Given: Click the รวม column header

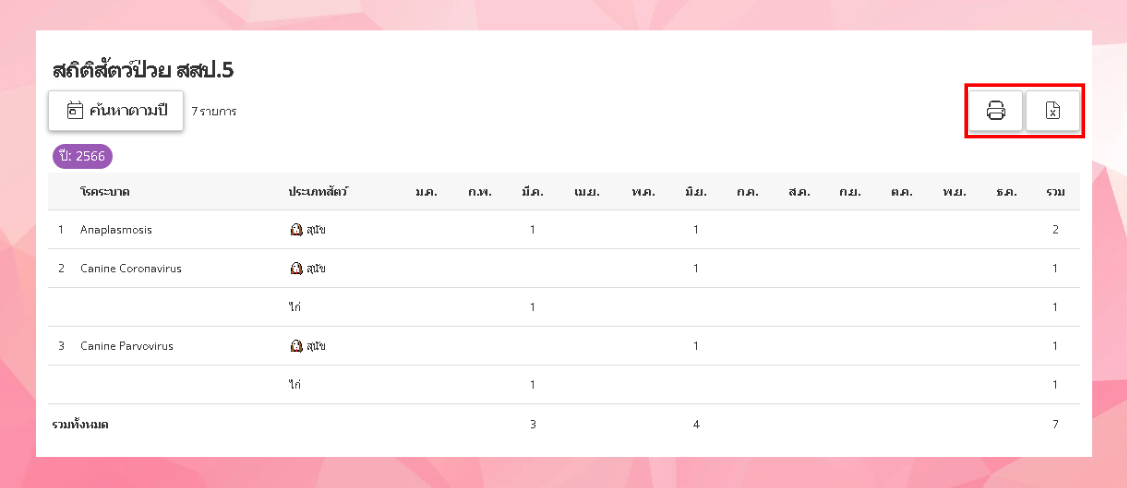Looking at the screenshot, I should pos(1055,191).
